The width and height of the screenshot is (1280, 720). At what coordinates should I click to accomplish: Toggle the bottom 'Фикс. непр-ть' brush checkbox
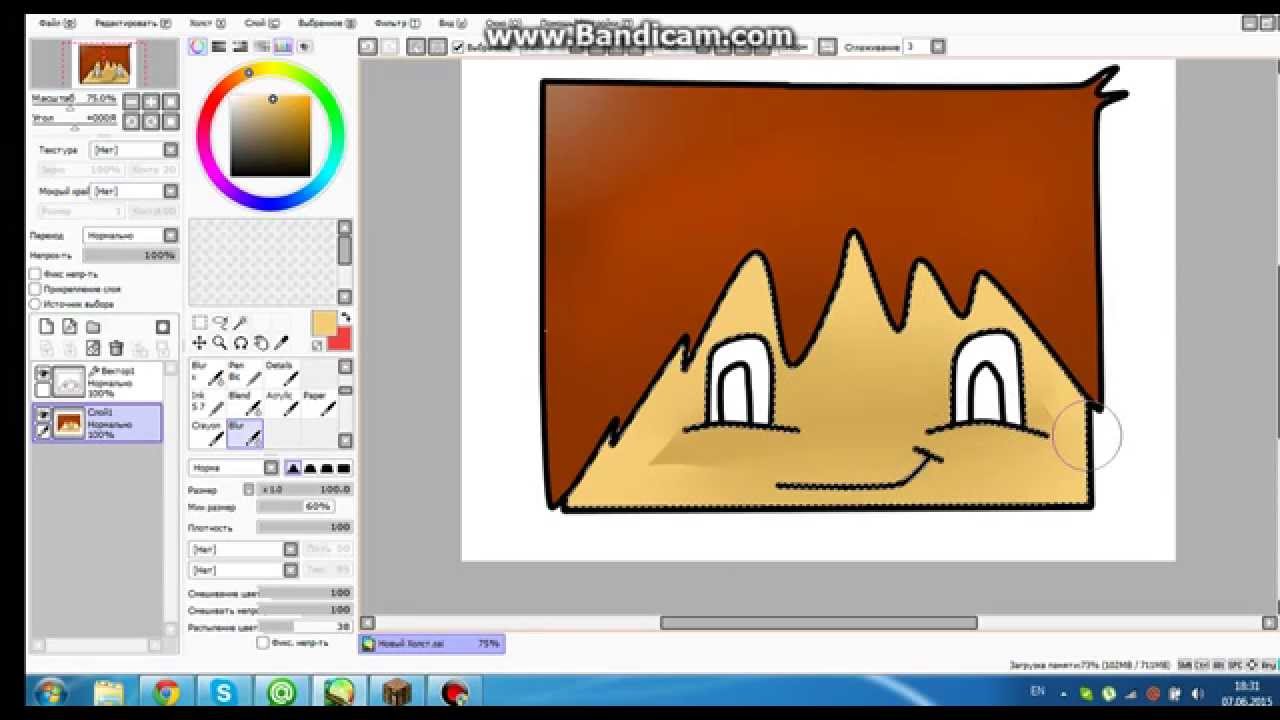(263, 643)
